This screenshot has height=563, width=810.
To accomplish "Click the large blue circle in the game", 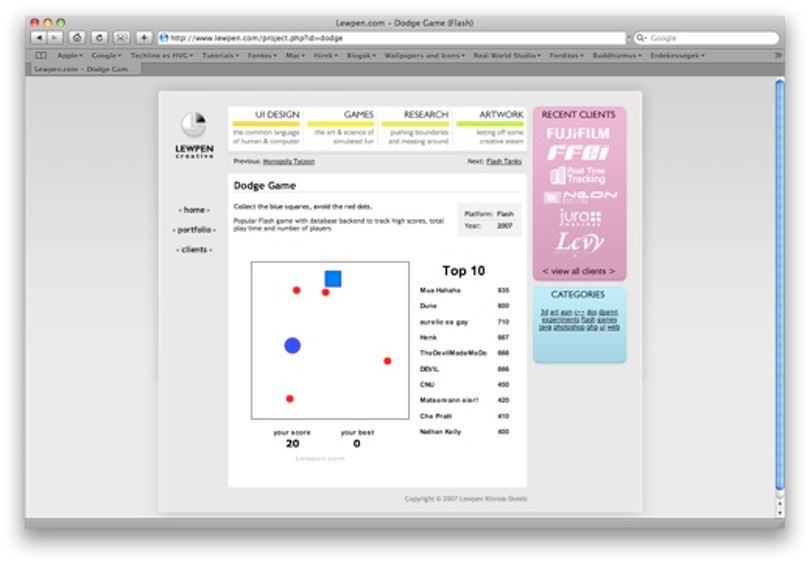I will (x=292, y=346).
